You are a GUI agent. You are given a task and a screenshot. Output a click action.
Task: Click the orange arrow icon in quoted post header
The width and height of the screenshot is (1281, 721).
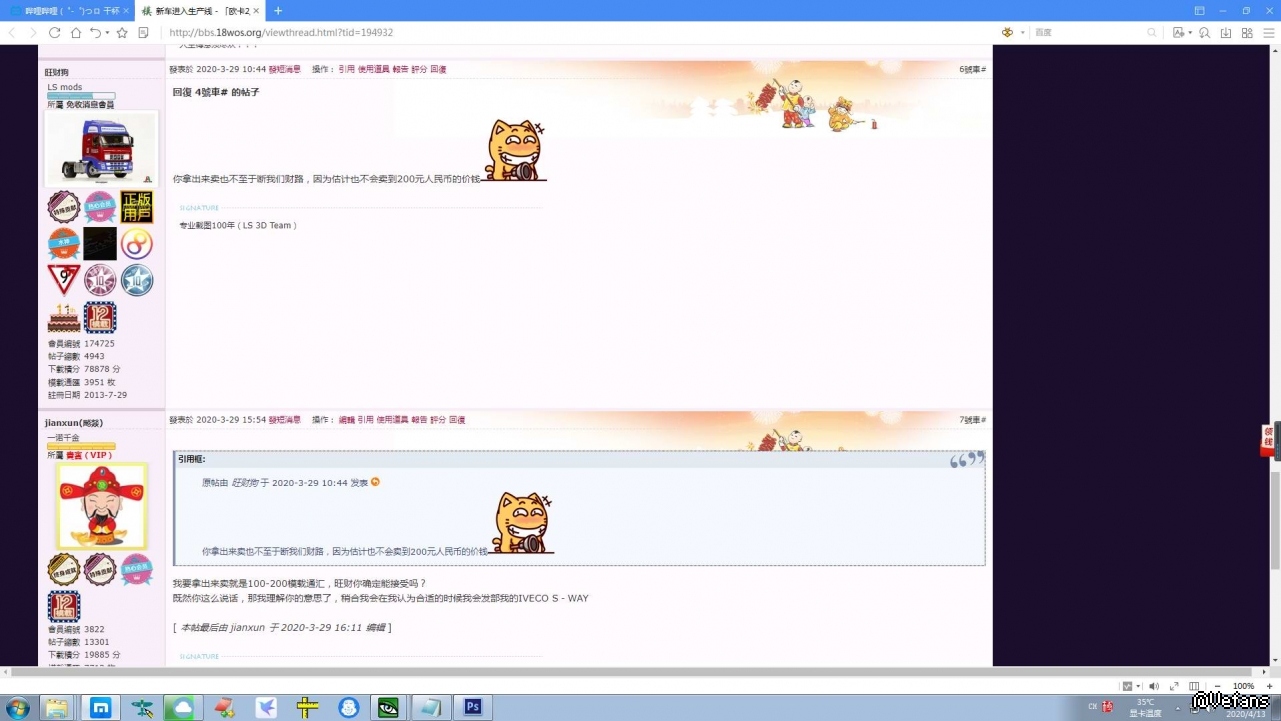[376, 482]
